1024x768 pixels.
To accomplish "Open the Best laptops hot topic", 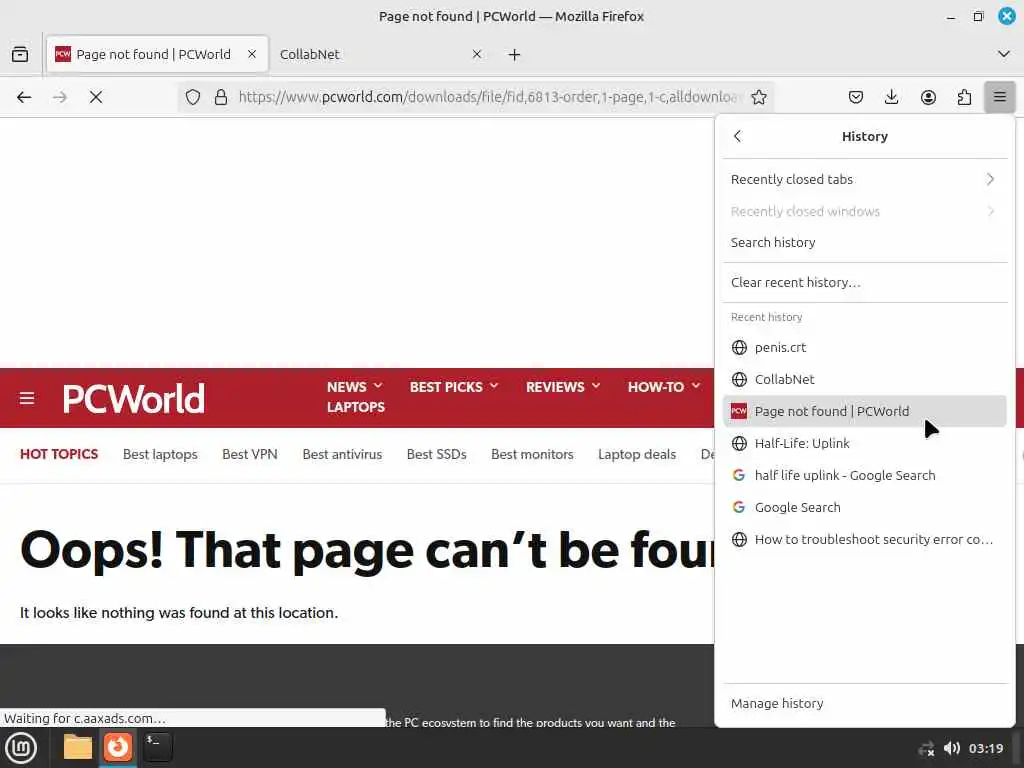I will (160, 455).
